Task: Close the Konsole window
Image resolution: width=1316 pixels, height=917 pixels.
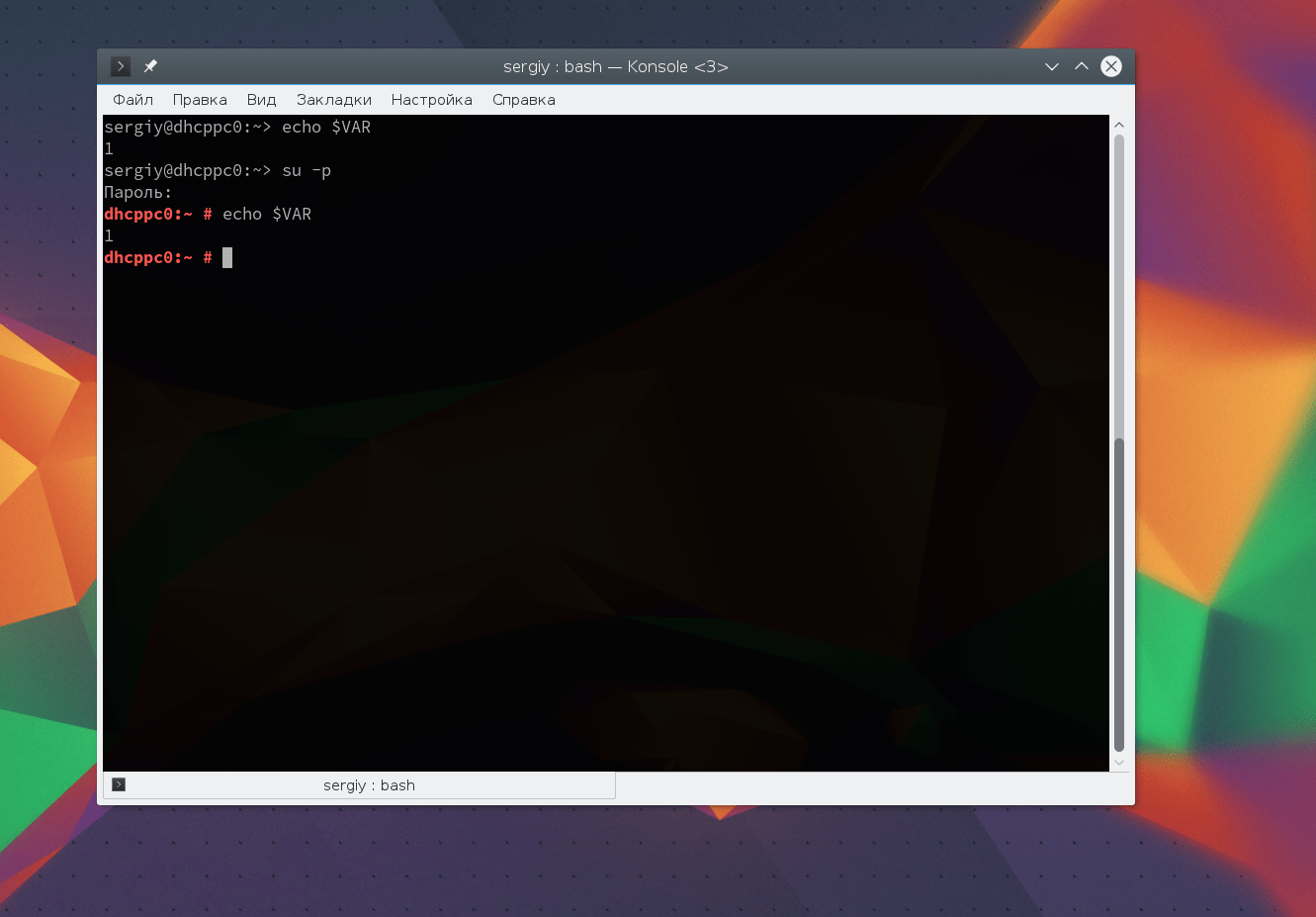Action: tap(1110, 66)
